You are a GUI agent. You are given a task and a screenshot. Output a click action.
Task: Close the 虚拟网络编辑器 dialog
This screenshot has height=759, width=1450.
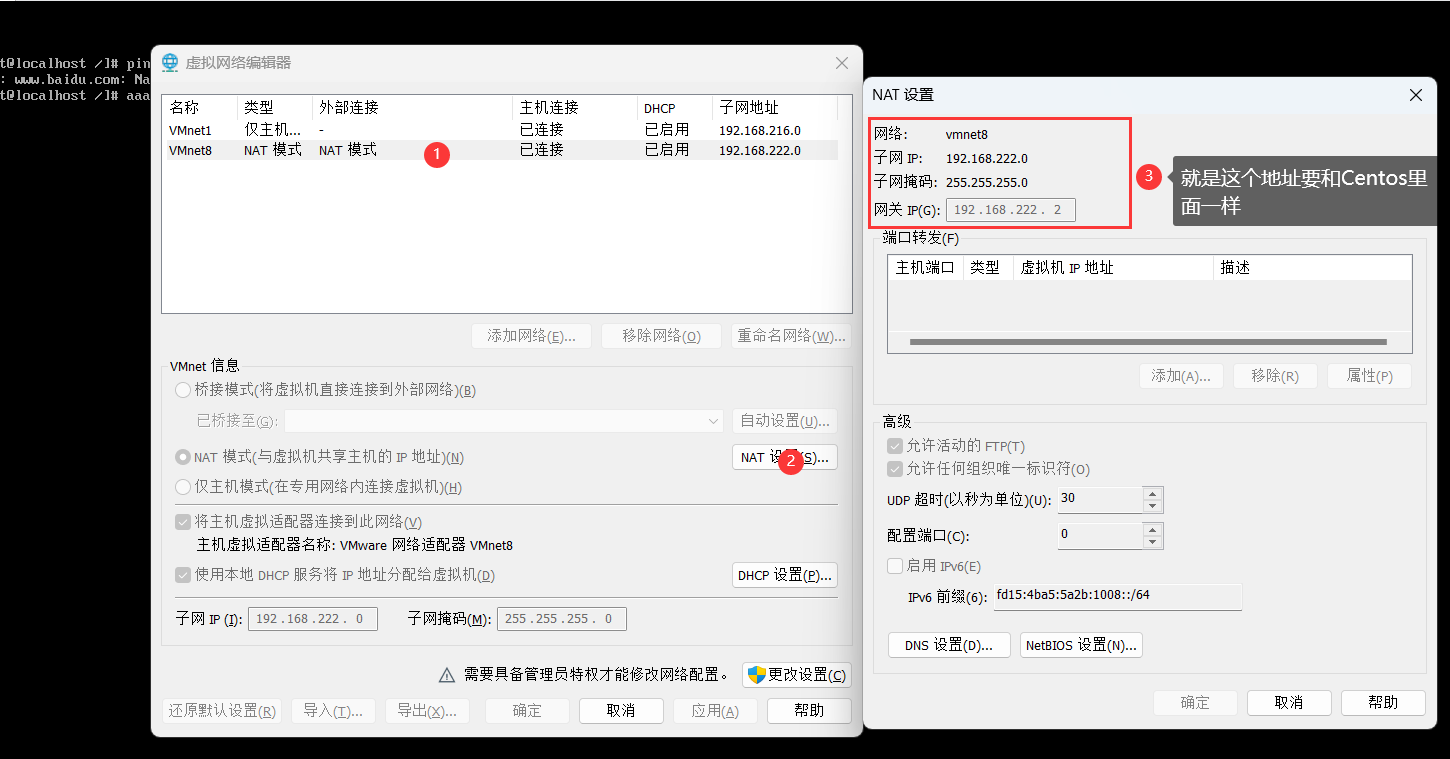842,63
